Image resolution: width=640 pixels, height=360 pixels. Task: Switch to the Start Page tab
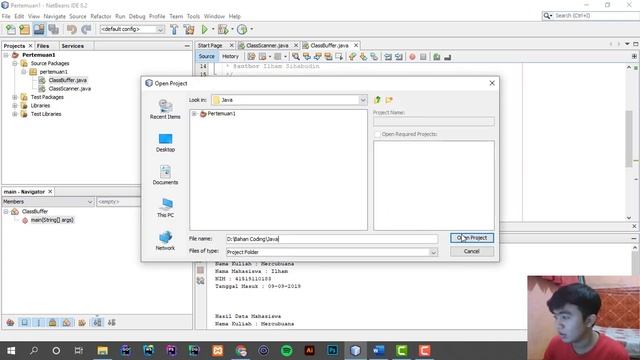210,46
